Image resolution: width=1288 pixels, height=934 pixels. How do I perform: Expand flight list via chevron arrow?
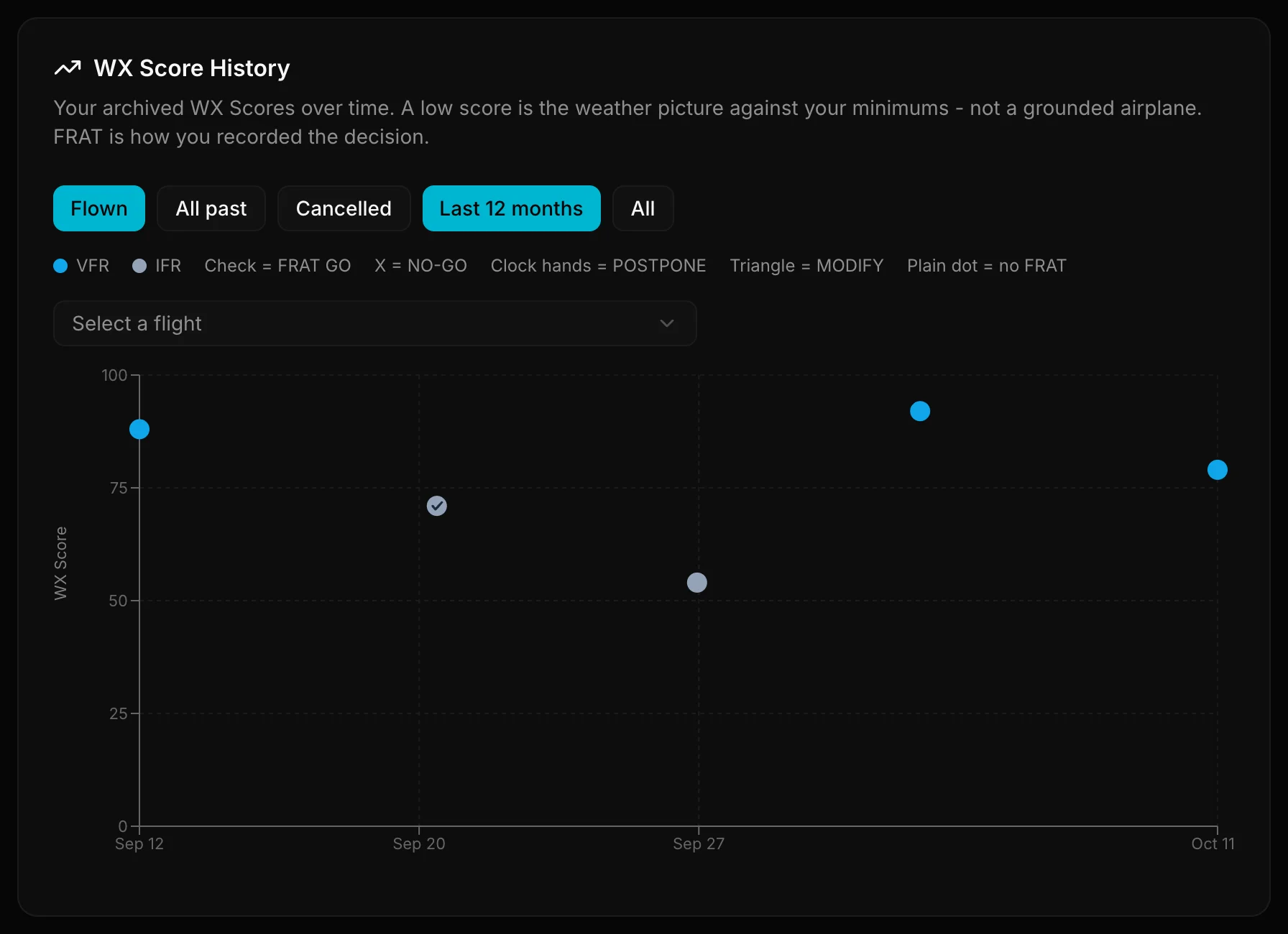click(667, 323)
